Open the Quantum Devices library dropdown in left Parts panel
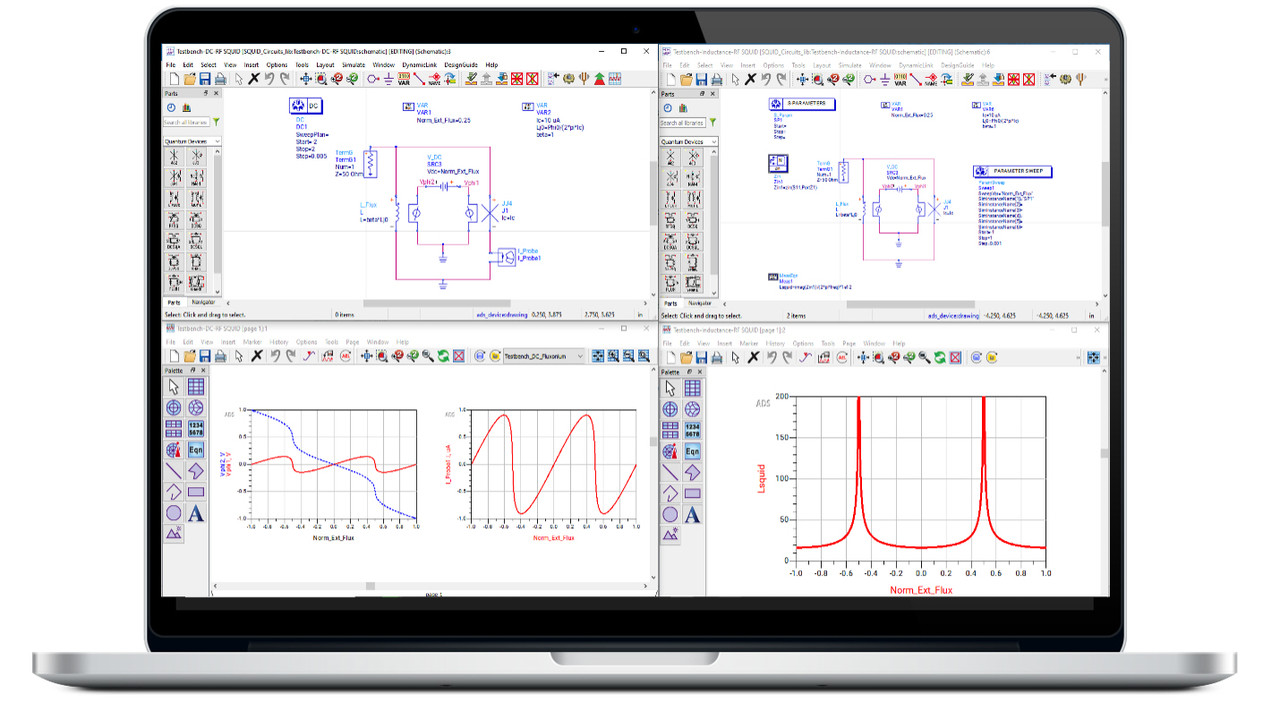1280x711 pixels. click(x=192, y=142)
